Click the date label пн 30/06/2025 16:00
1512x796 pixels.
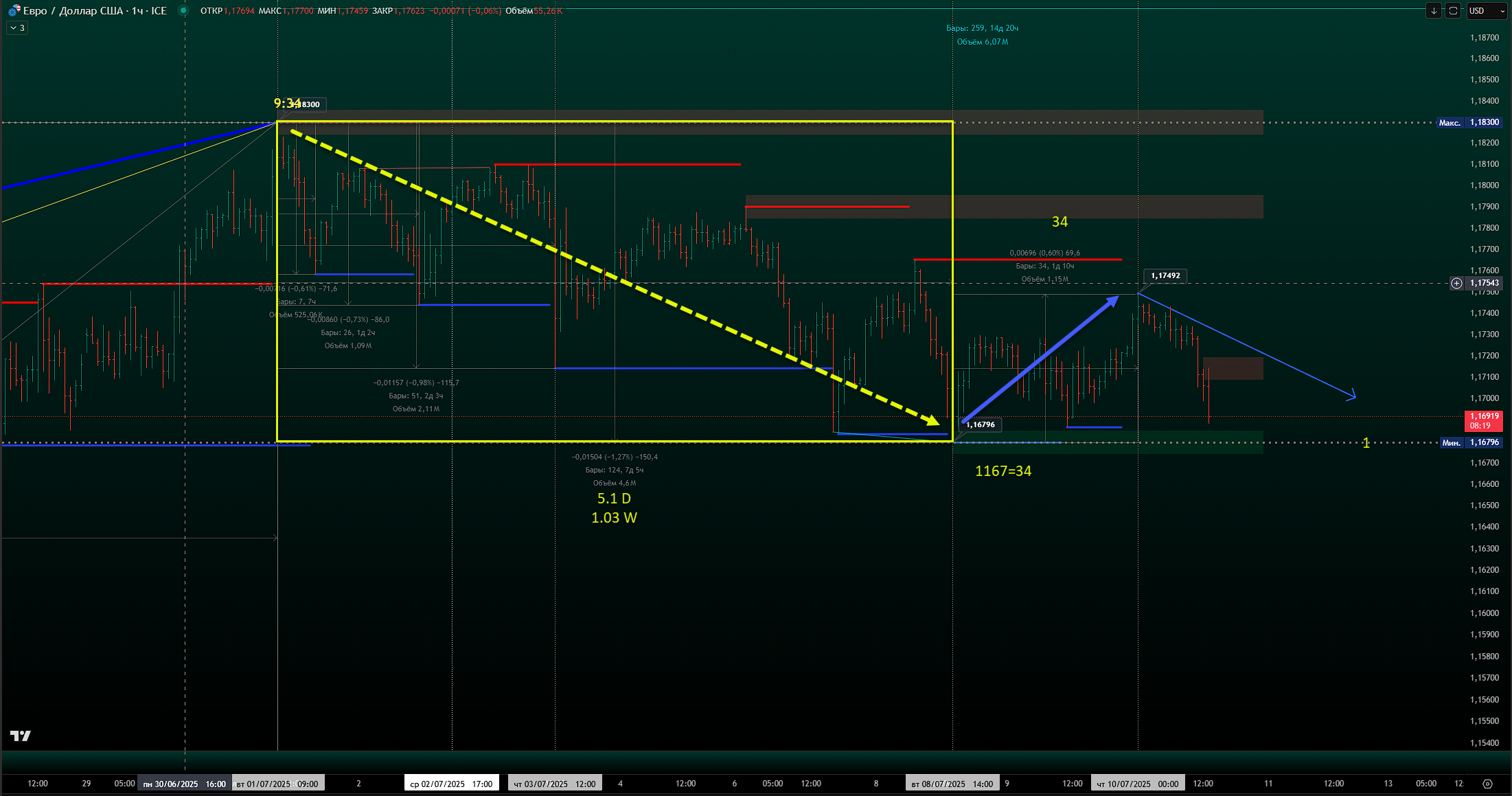coord(184,784)
